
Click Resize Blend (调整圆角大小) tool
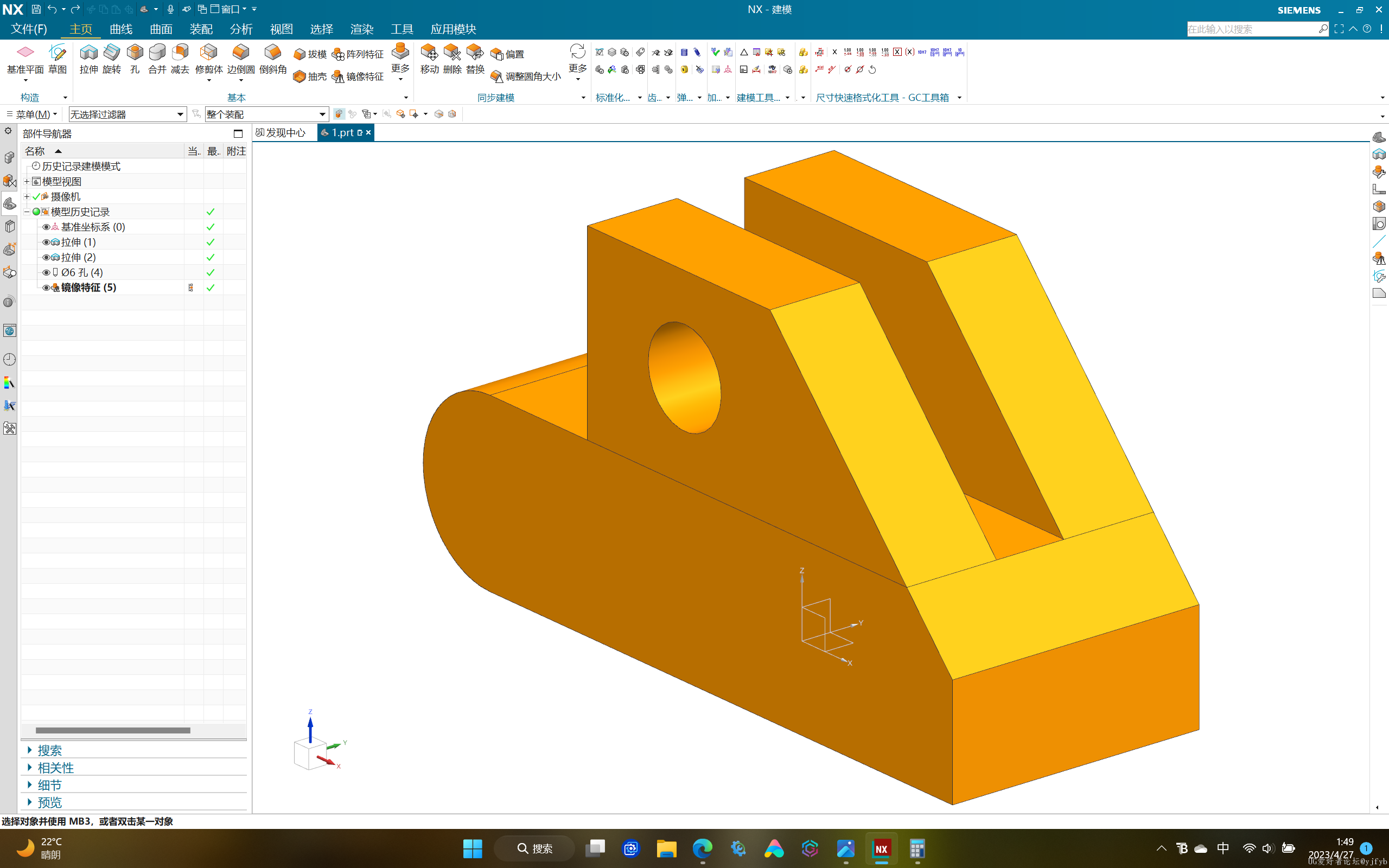coord(526,76)
